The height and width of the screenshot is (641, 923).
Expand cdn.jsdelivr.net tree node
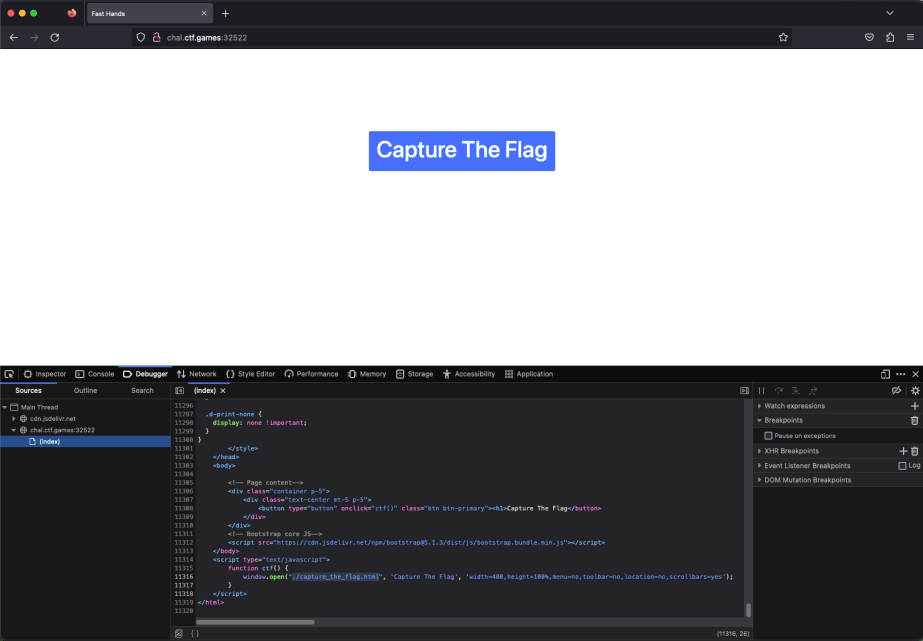[x=14, y=419]
